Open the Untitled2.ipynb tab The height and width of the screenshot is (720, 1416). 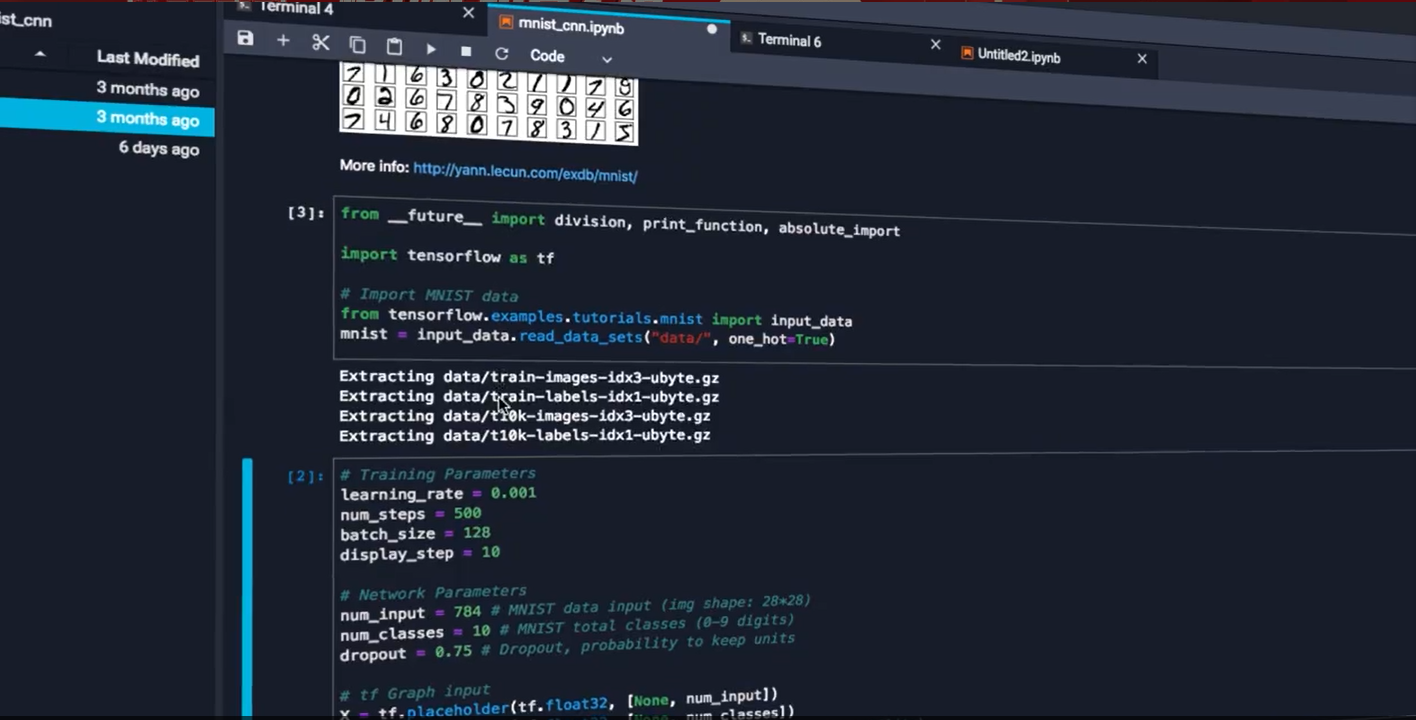[x=1018, y=56]
